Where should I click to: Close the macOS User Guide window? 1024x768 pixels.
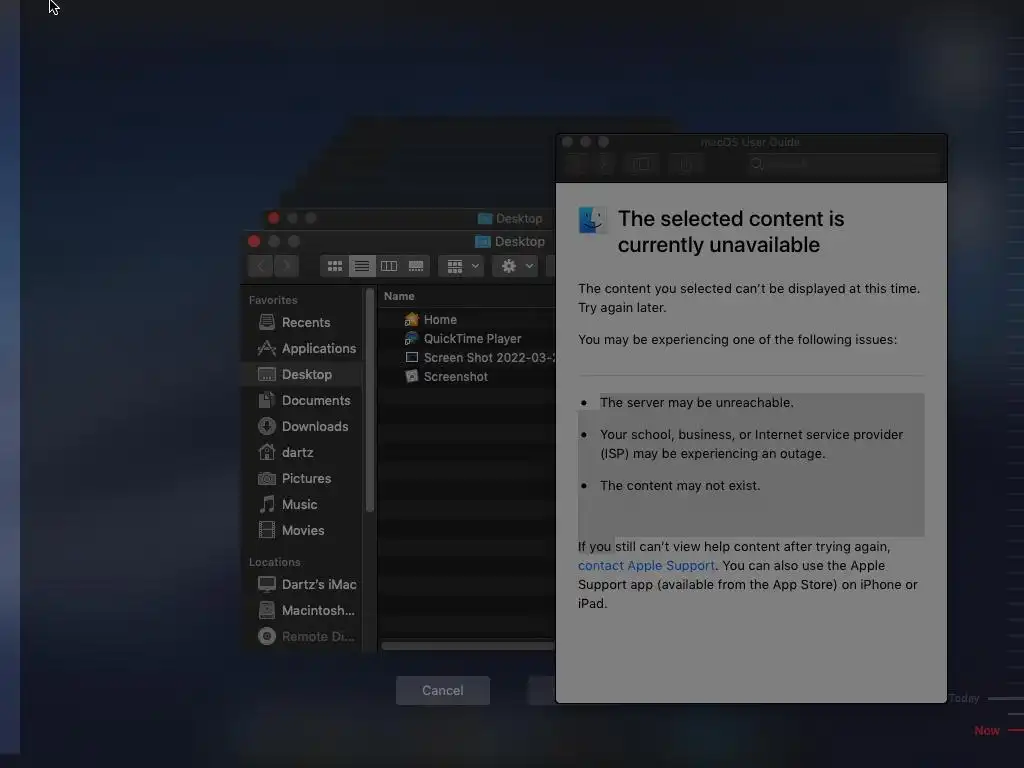pos(568,142)
